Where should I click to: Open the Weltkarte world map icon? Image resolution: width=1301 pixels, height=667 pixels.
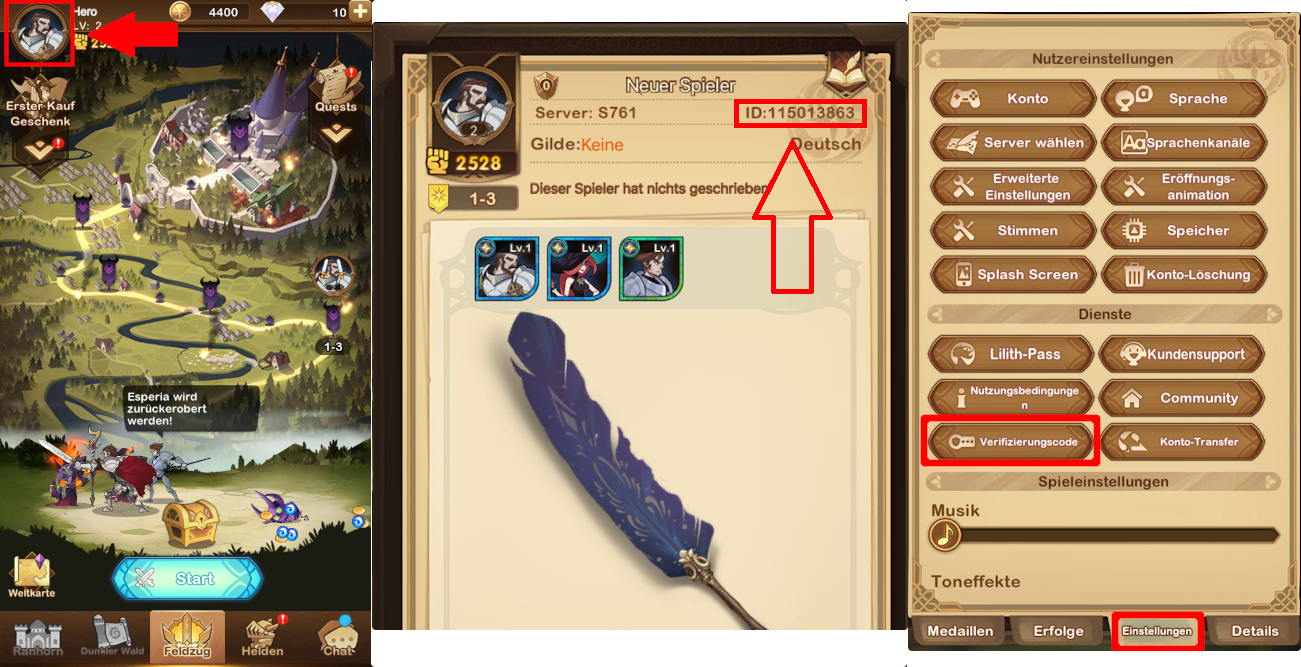[31, 574]
